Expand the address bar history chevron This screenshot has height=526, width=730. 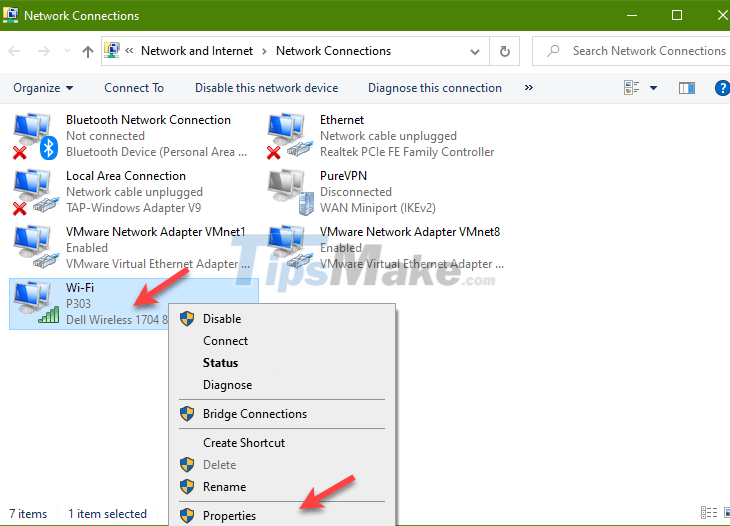click(x=474, y=52)
